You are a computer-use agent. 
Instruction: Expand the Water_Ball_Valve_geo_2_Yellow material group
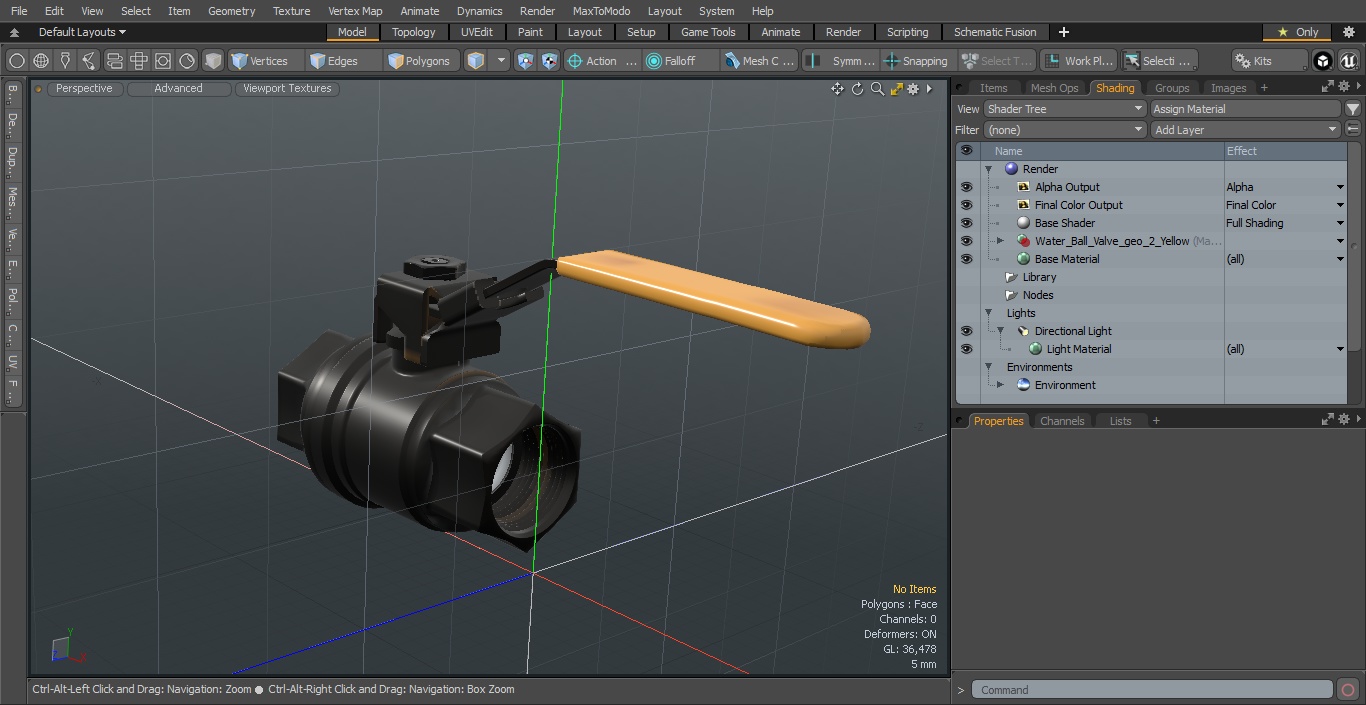tap(1000, 241)
